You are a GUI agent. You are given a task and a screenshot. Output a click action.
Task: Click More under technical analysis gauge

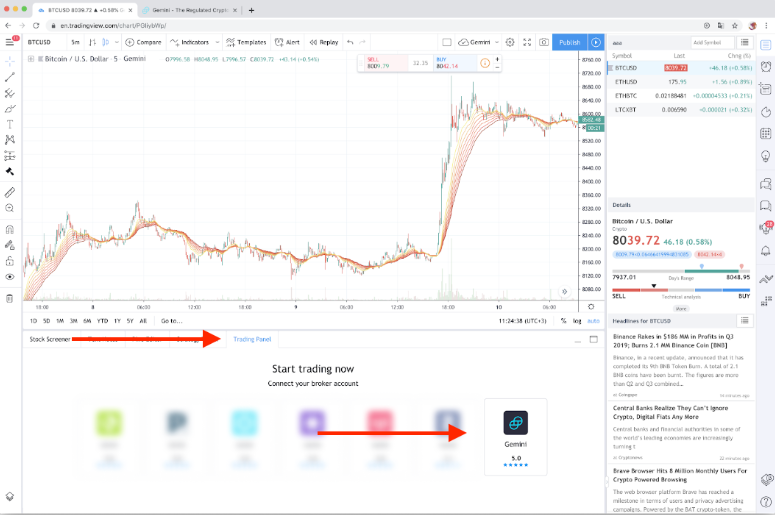[681, 308]
